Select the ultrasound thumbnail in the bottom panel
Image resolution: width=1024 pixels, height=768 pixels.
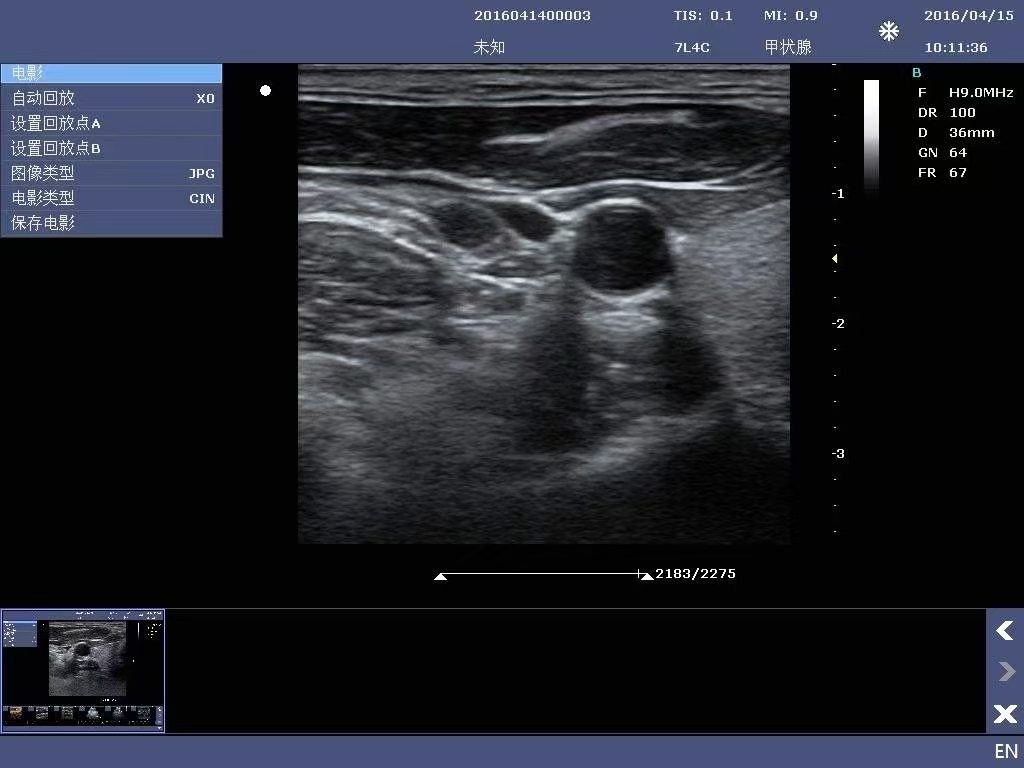click(83, 669)
